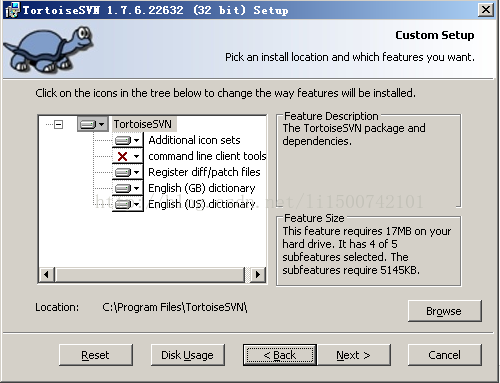Click the Feature Description group label
Screen dimensions: 500x383
click(x=331, y=116)
